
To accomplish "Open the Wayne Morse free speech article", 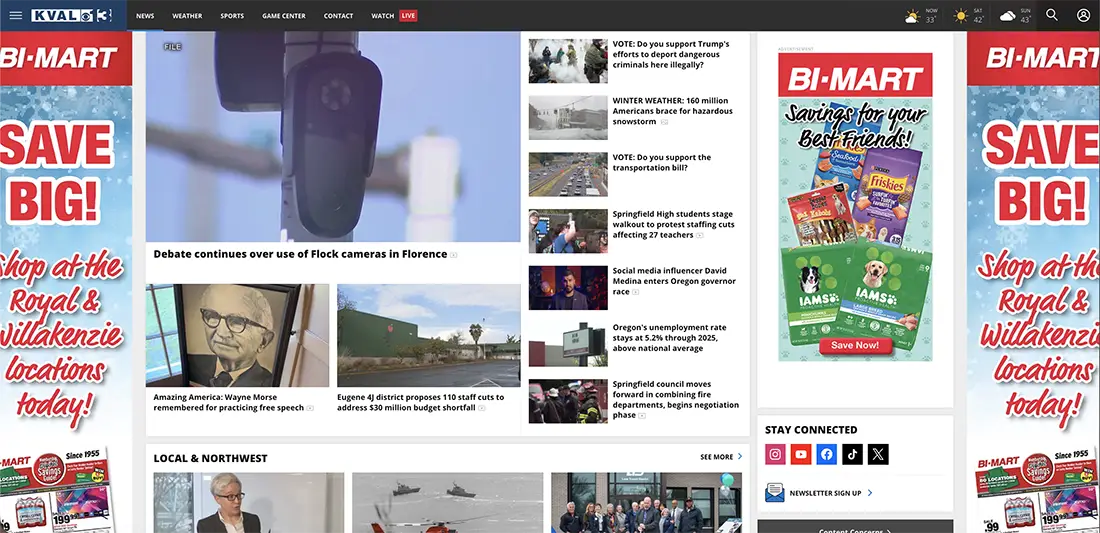I will (229, 402).
